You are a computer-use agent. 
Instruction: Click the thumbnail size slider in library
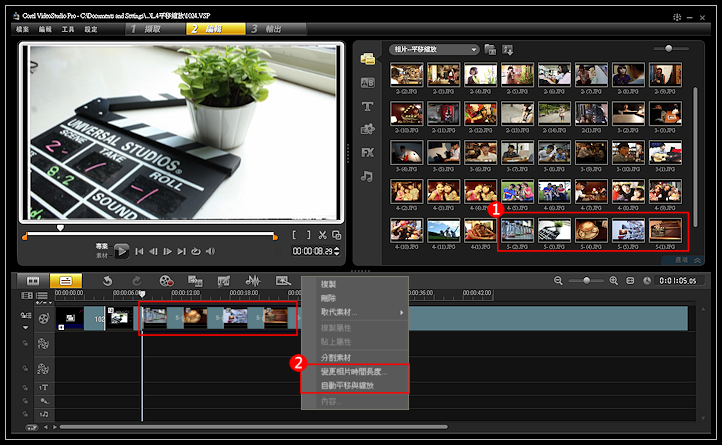coord(671,48)
